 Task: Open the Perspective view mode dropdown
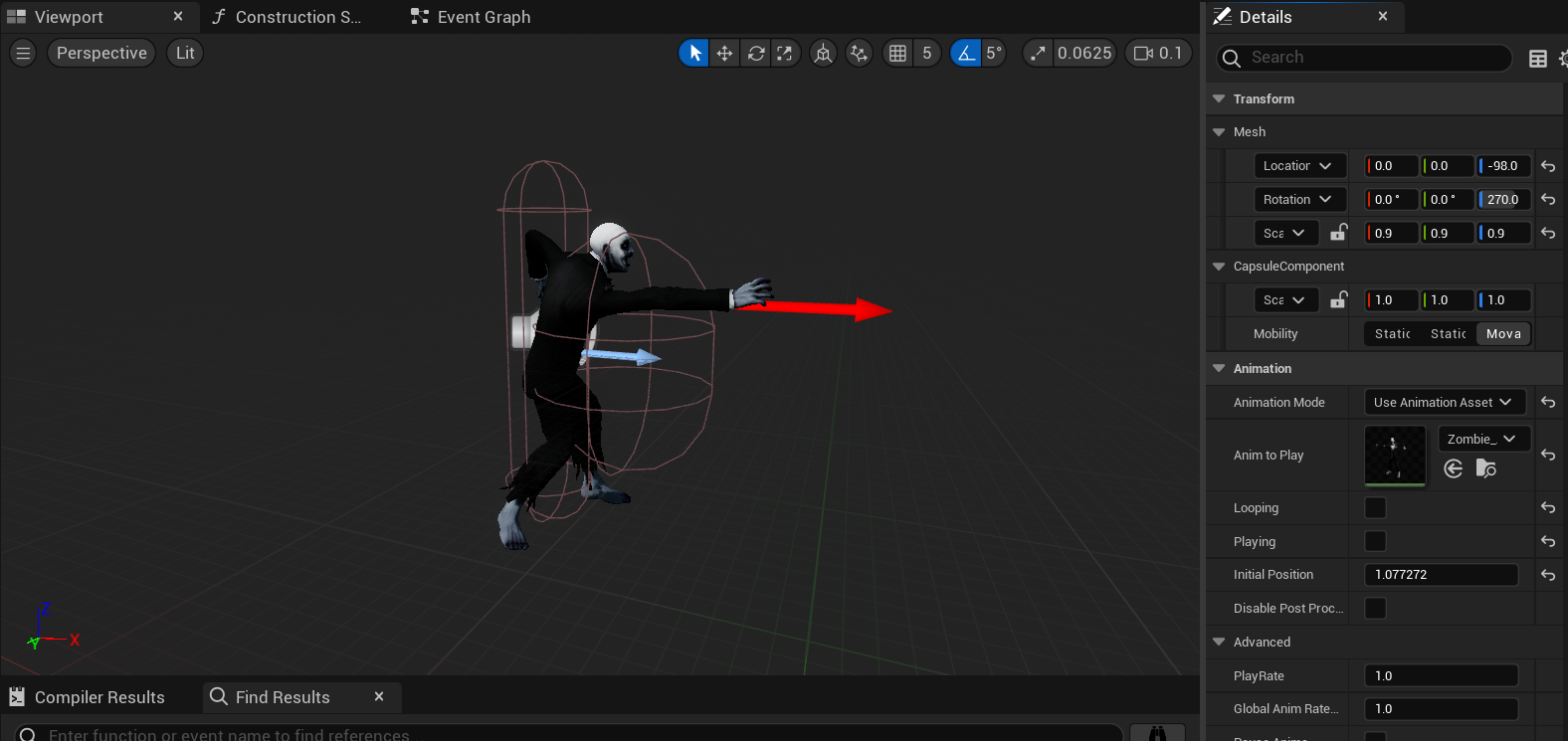[x=101, y=54]
